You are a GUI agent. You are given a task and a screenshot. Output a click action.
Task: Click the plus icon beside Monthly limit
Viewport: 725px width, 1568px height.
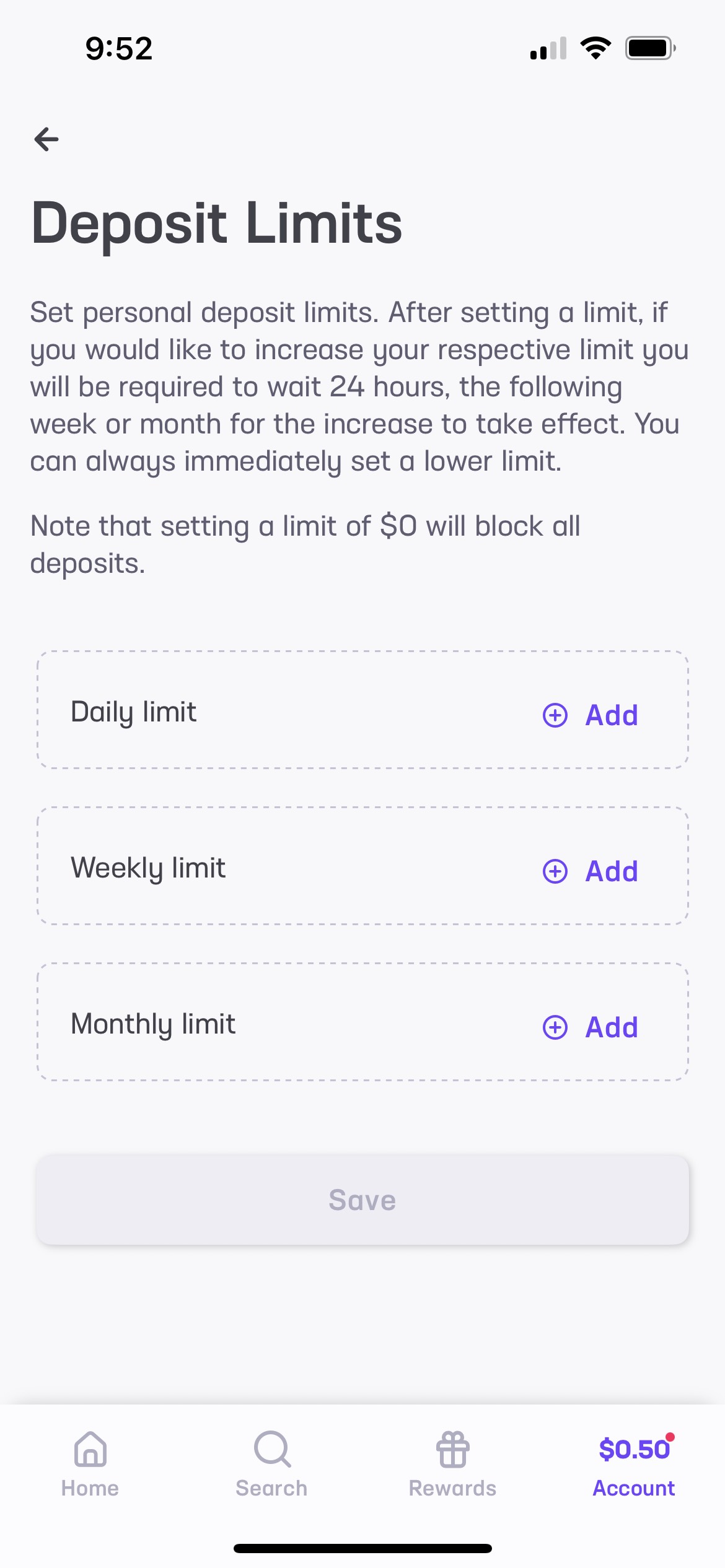[555, 1027]
